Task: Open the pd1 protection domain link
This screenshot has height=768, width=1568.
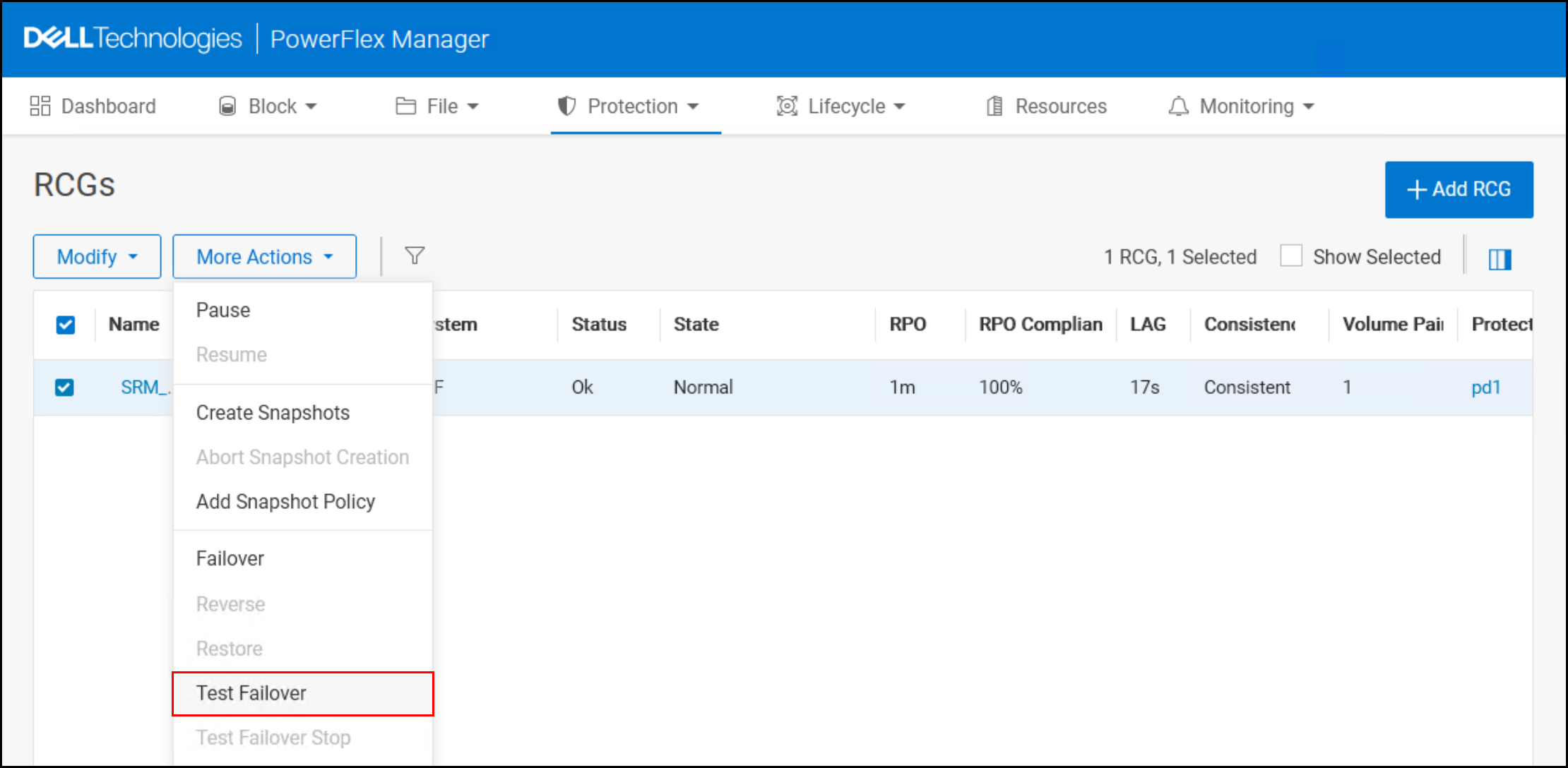Action: coord(1485,388)
